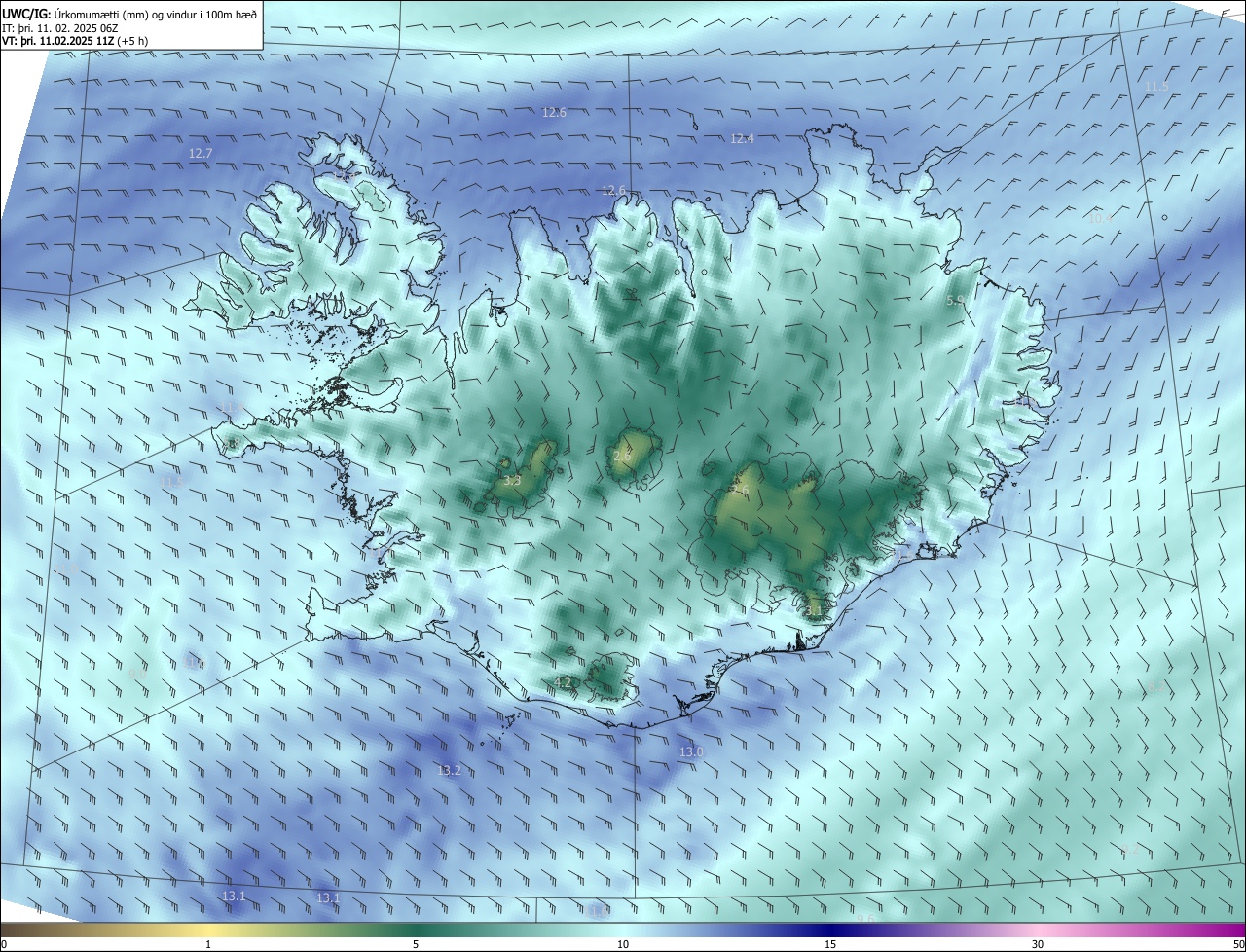
Task: Click the 3.3 value on the glacier
Action: (512, 481)
